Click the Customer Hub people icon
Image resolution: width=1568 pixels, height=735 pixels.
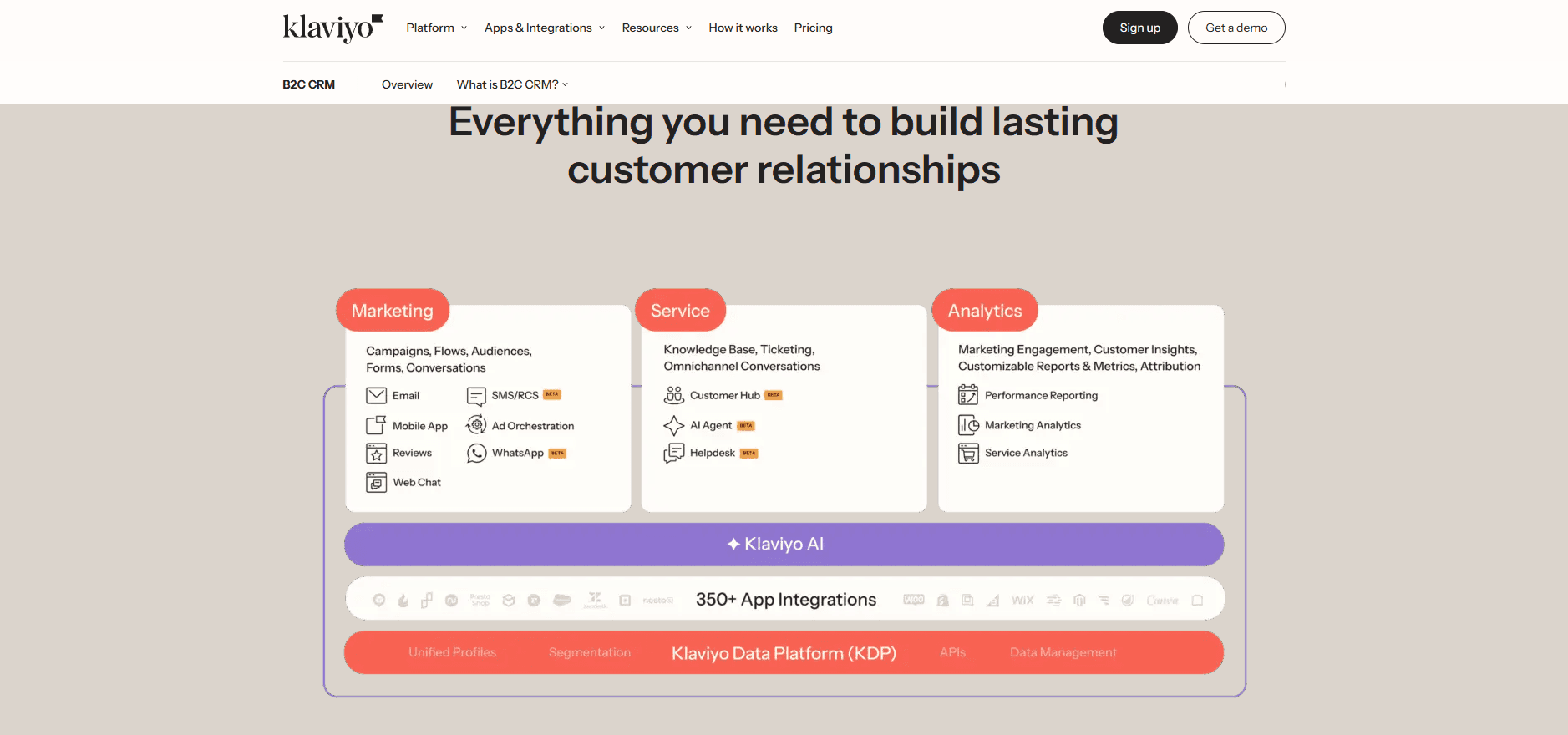674,395
